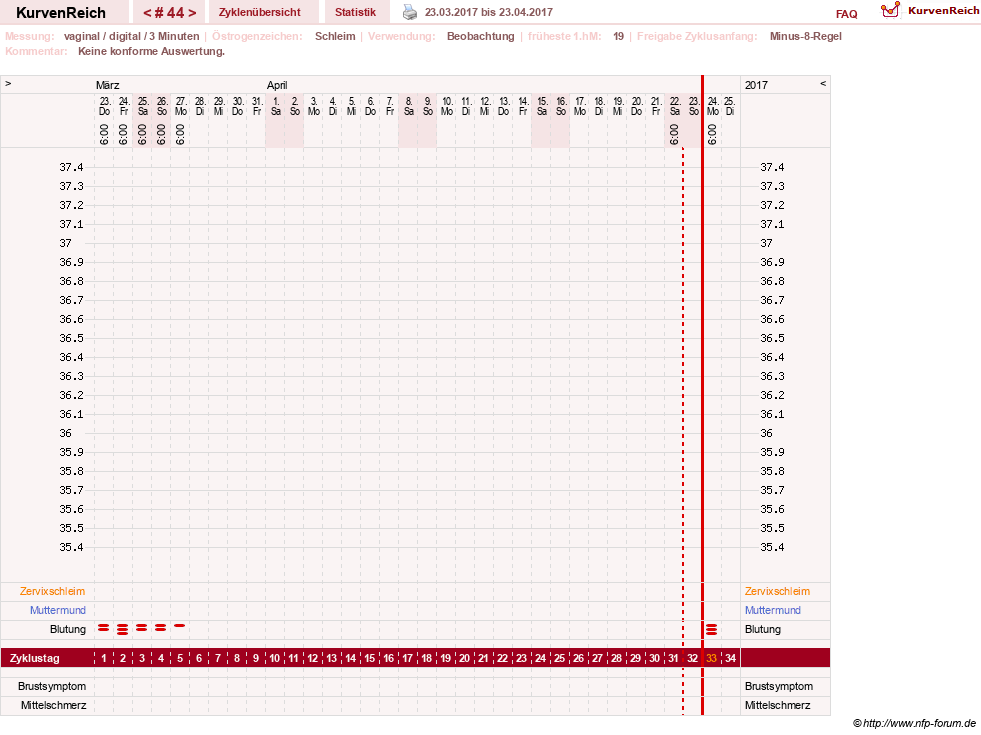
Task: Click the bleeding marker on cycle day 4
Action: [161, 627]
